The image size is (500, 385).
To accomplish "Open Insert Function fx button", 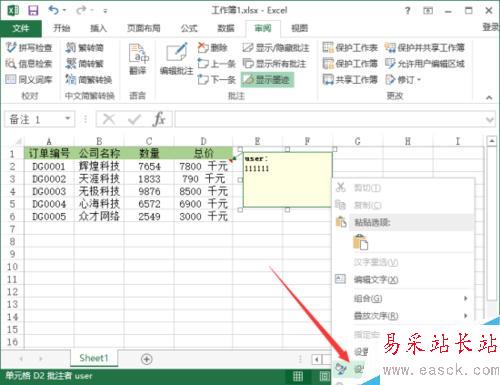I will pos(159,119).
